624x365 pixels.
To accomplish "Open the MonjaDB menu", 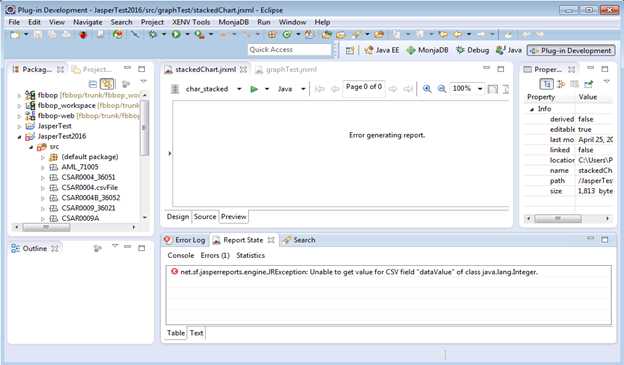I will [x=234, y=22].
